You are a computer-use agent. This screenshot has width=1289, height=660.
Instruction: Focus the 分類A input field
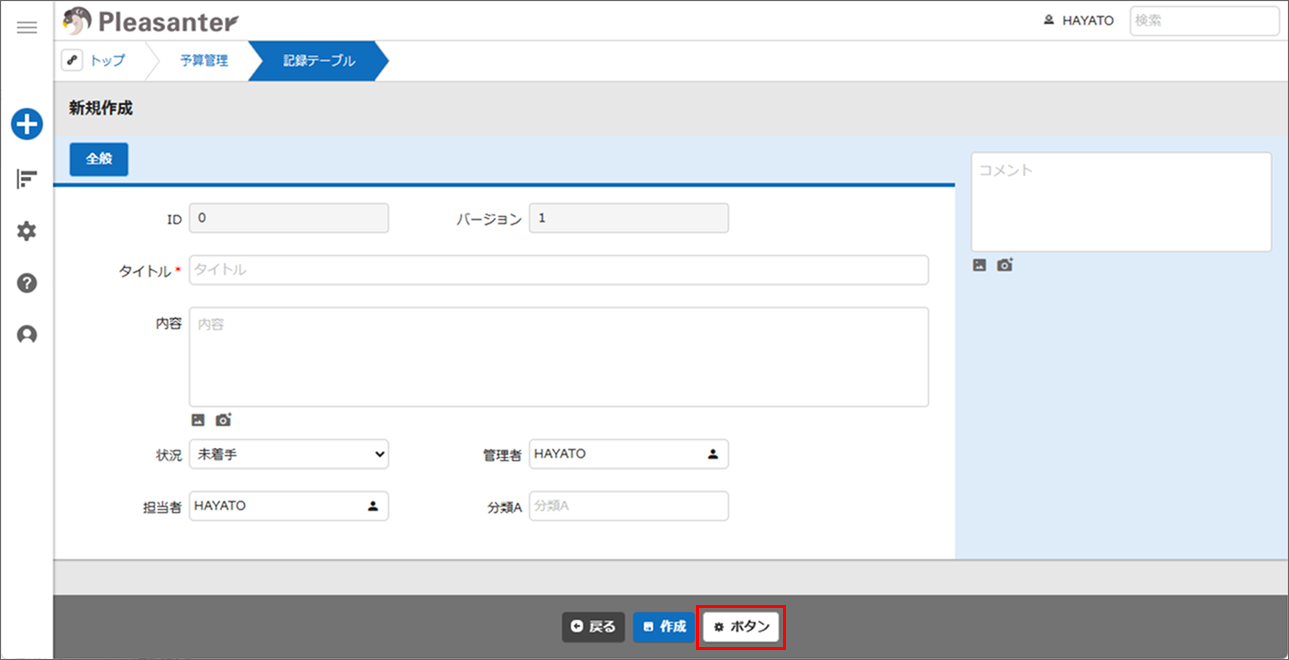pyautogui.click(x=628, y=506)
